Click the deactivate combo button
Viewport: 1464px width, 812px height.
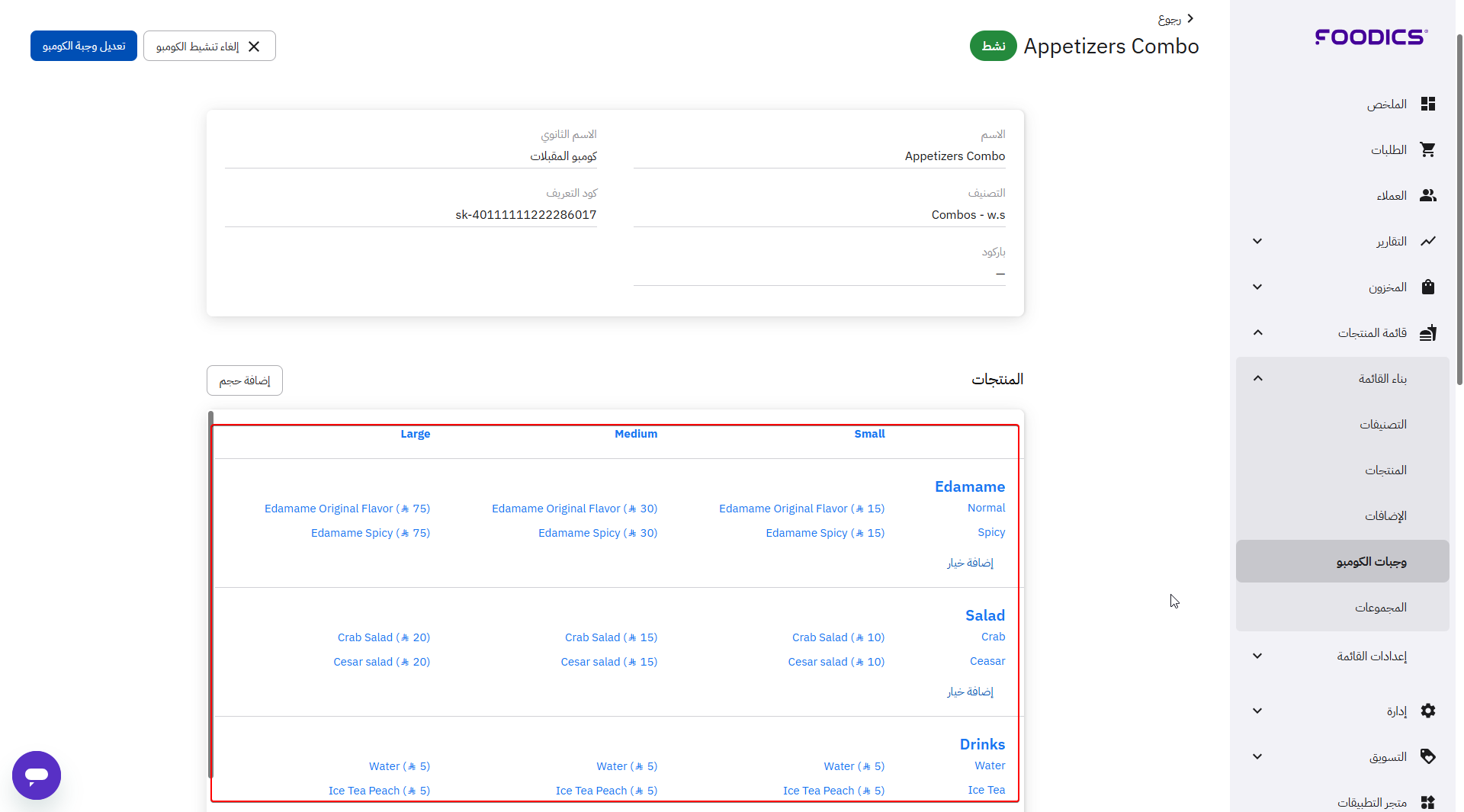(209, 47)
